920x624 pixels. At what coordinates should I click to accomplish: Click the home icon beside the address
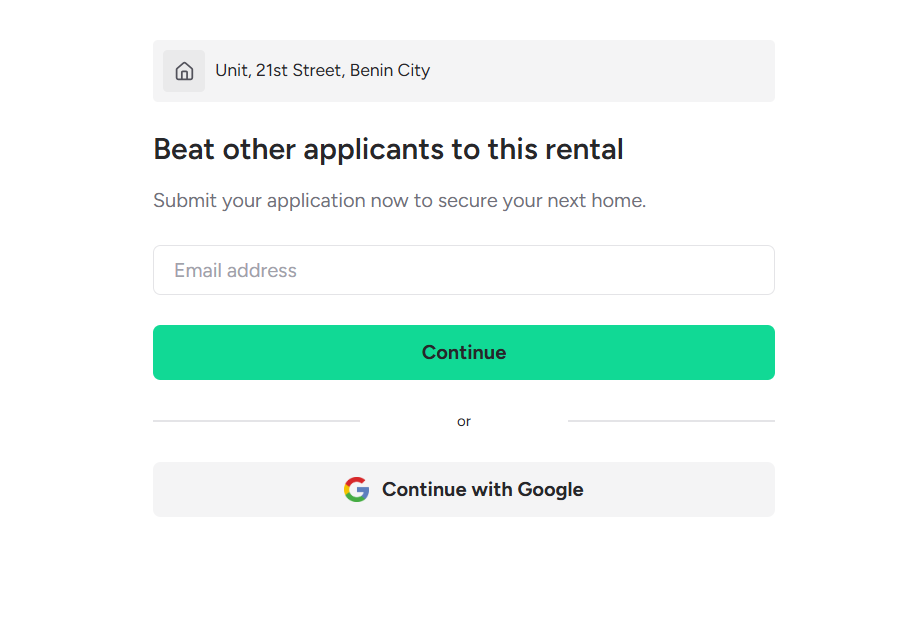click(x=184, y=71)
